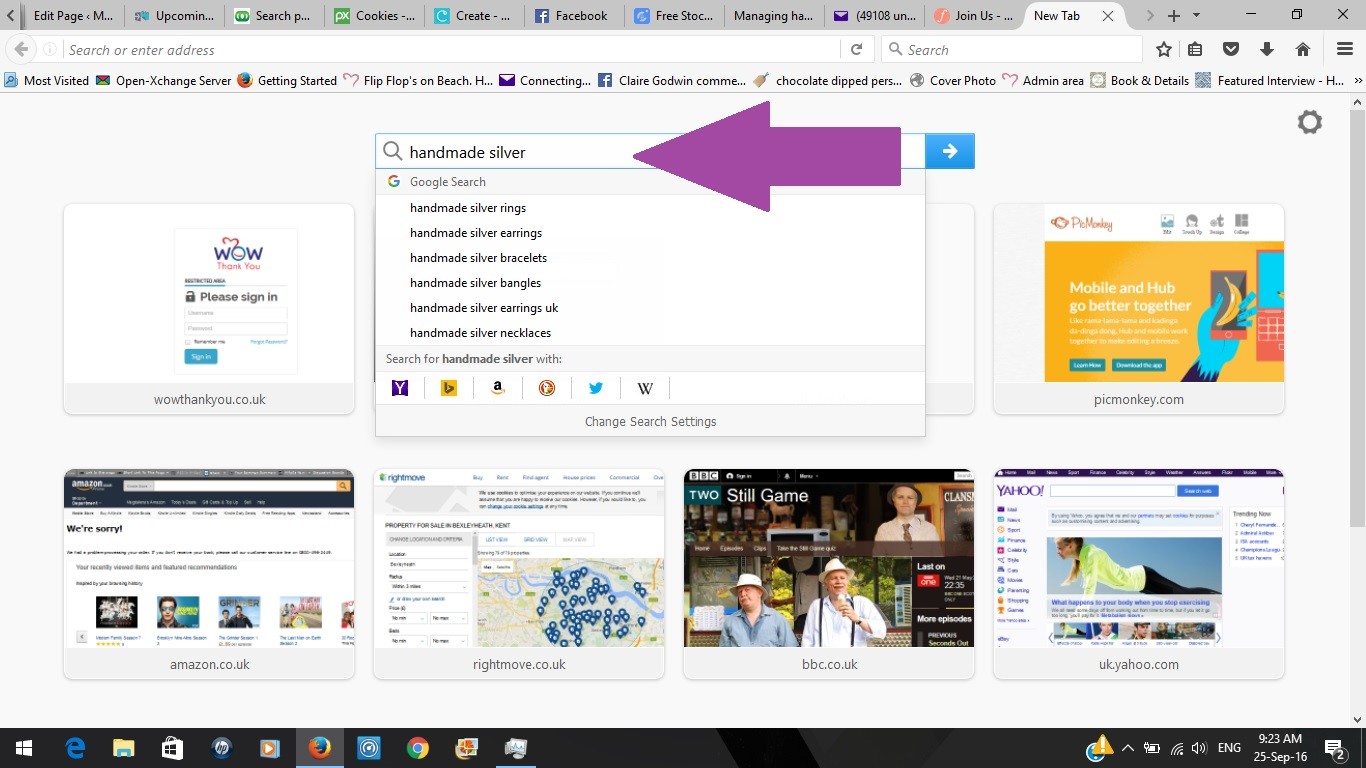Screen dimensions: 1366x768
Task: Select suggestion handmade silver rings
Action: (650, 208)
